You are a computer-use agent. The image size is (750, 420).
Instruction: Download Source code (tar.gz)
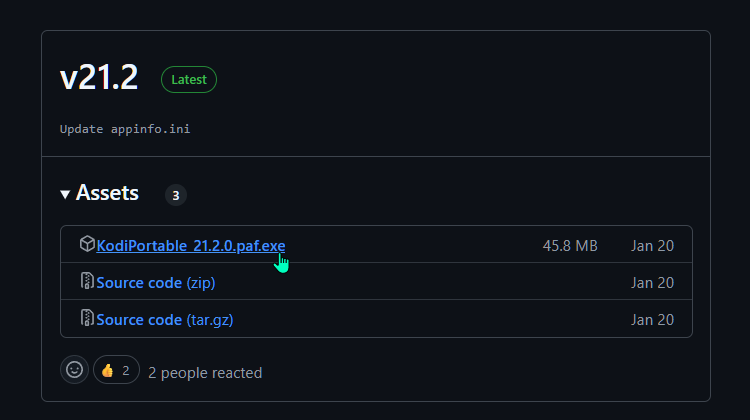click(165, 320)
